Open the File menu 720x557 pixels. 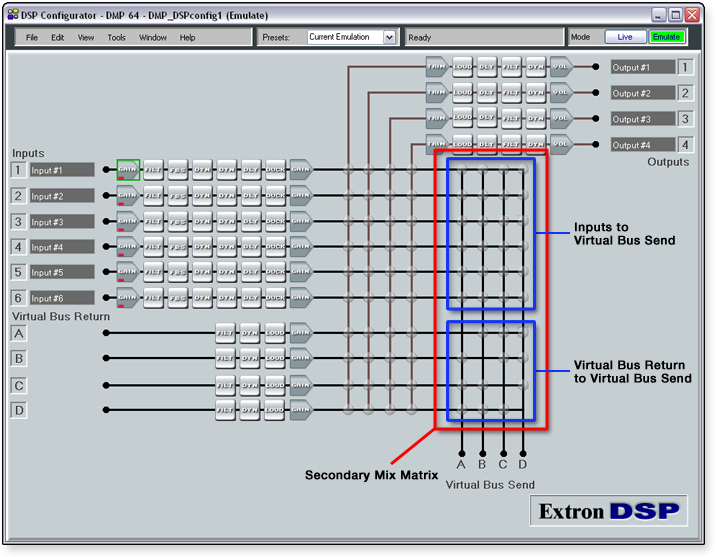(x=32, y=37)
